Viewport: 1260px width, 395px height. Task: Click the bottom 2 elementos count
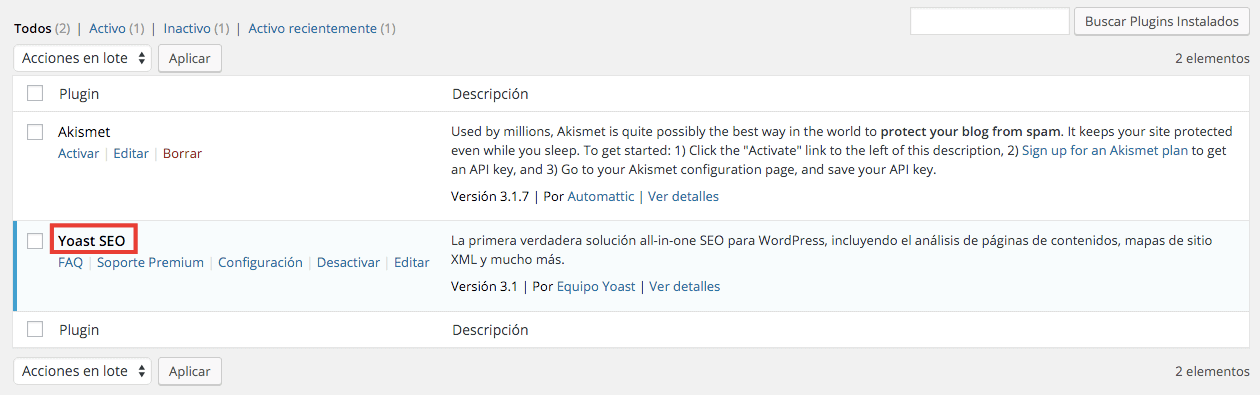1212,371
